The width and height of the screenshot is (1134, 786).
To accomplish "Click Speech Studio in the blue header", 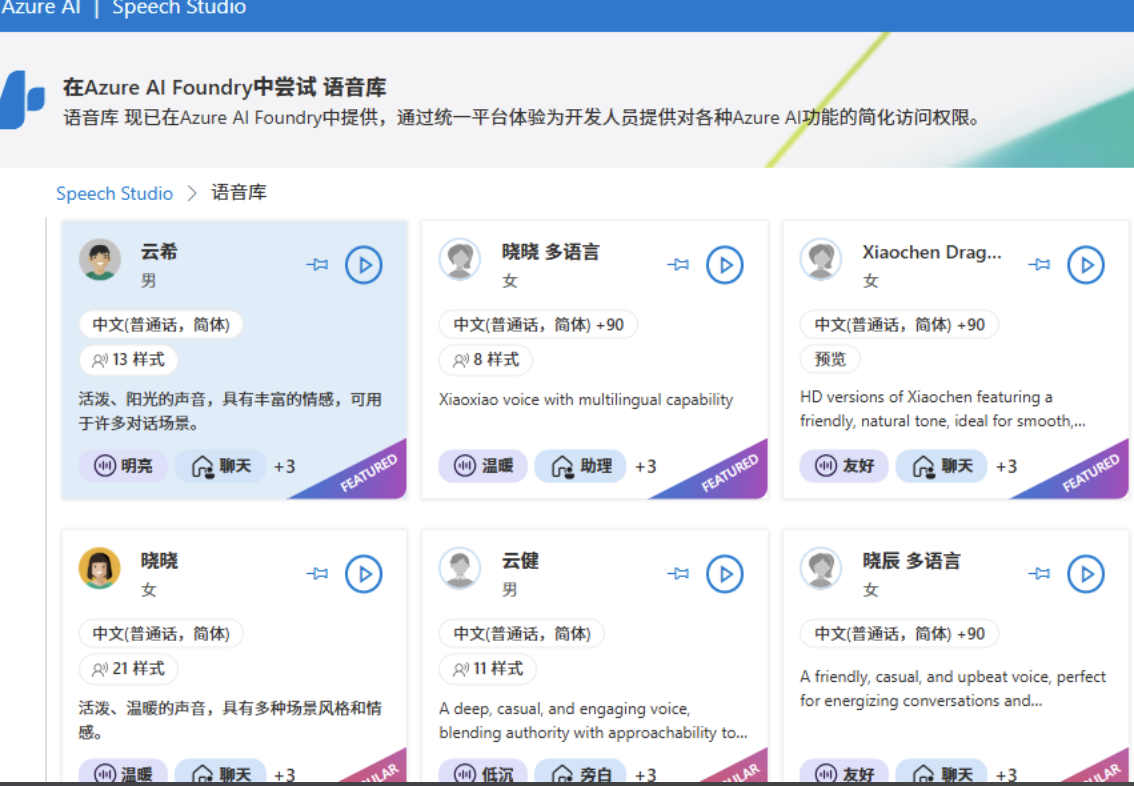I will pyautogui.click(x=179, y=8).
